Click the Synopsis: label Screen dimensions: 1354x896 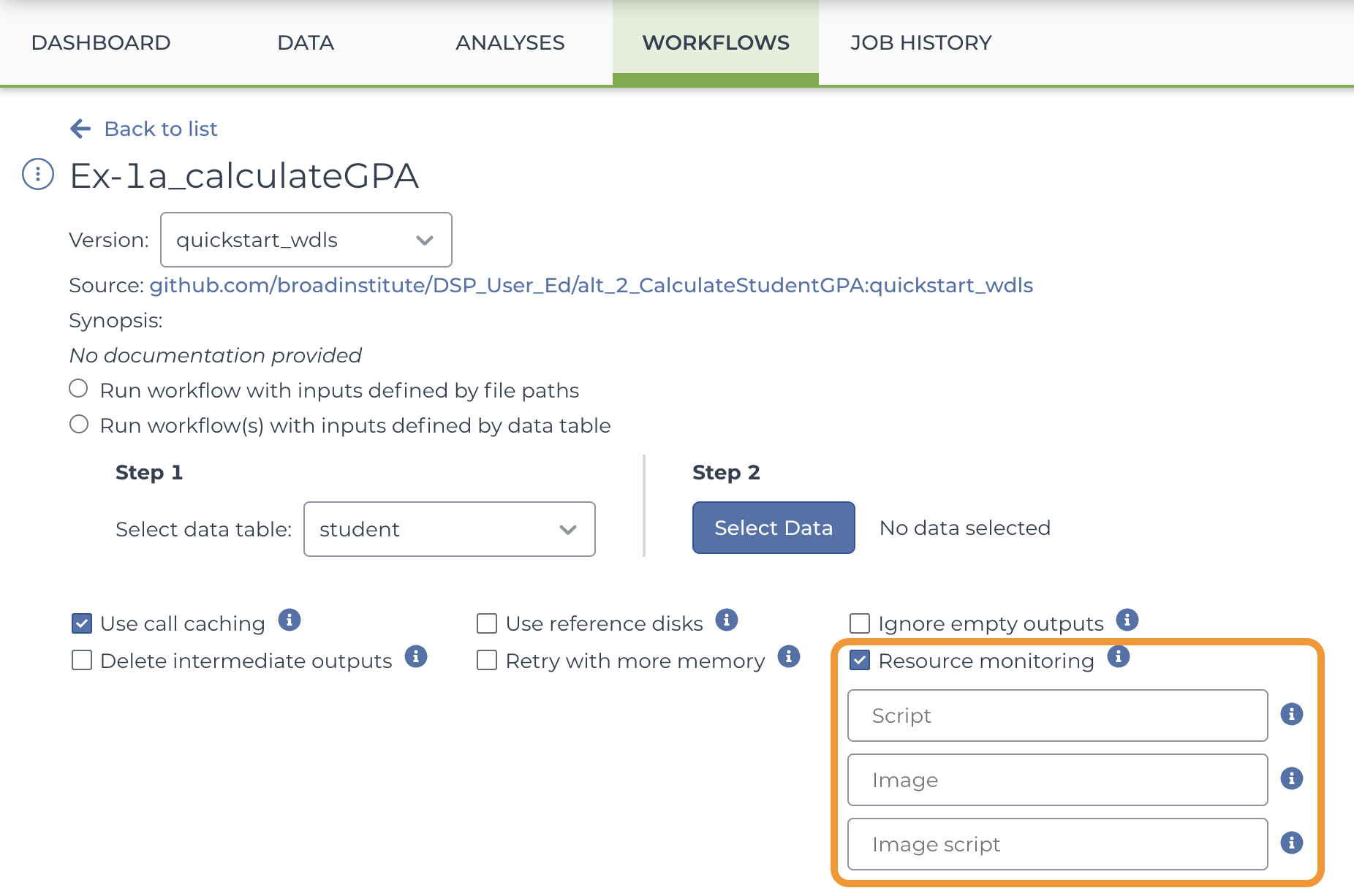click(x=116, y=320)
